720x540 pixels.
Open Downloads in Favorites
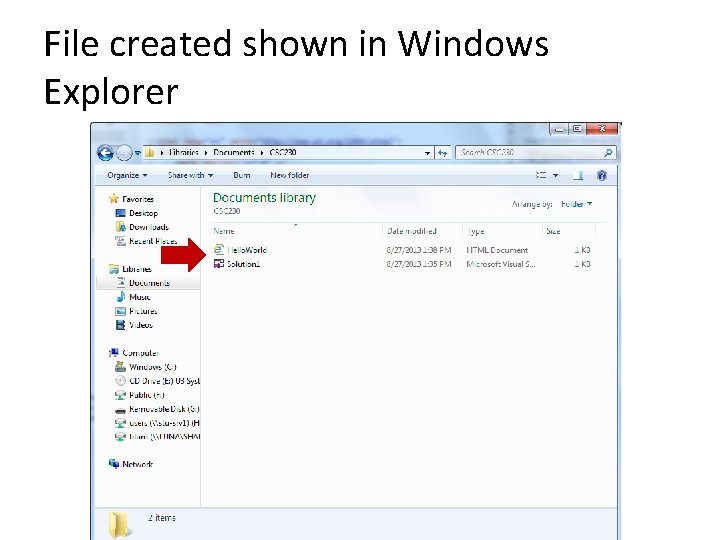coord(149,227)
